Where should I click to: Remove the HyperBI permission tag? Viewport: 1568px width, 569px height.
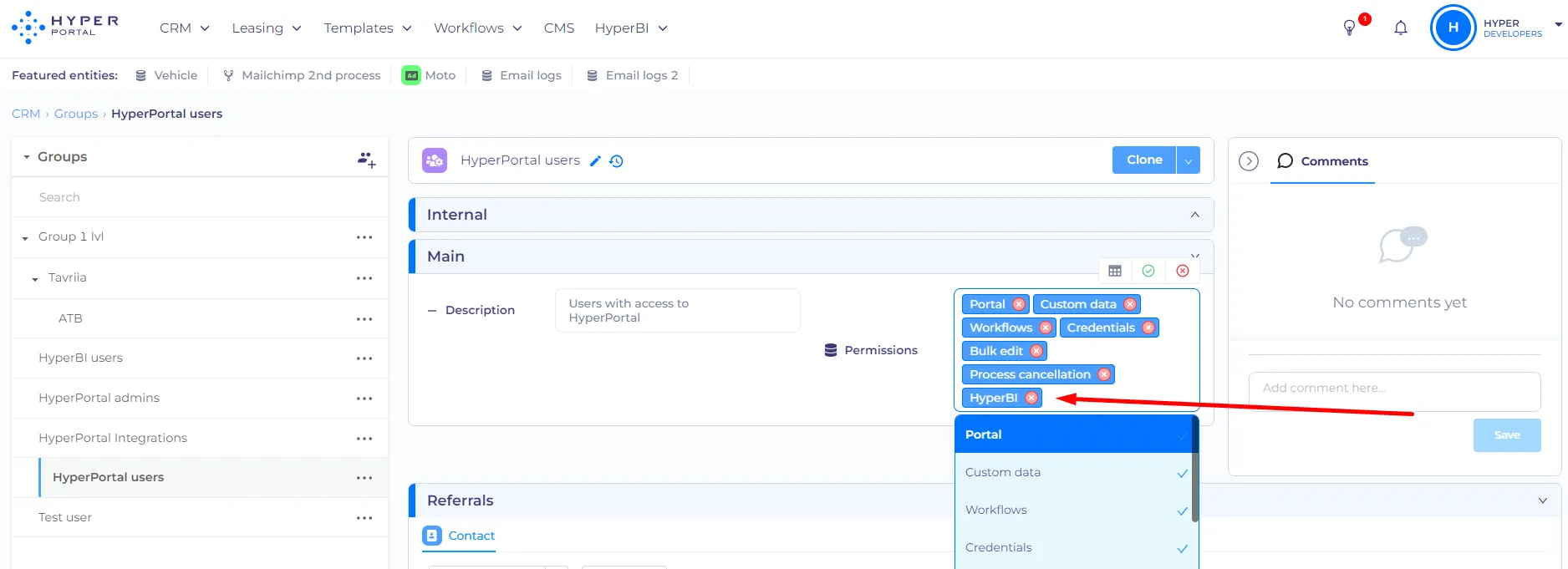pyautogui.click(x=1031, y=398)
